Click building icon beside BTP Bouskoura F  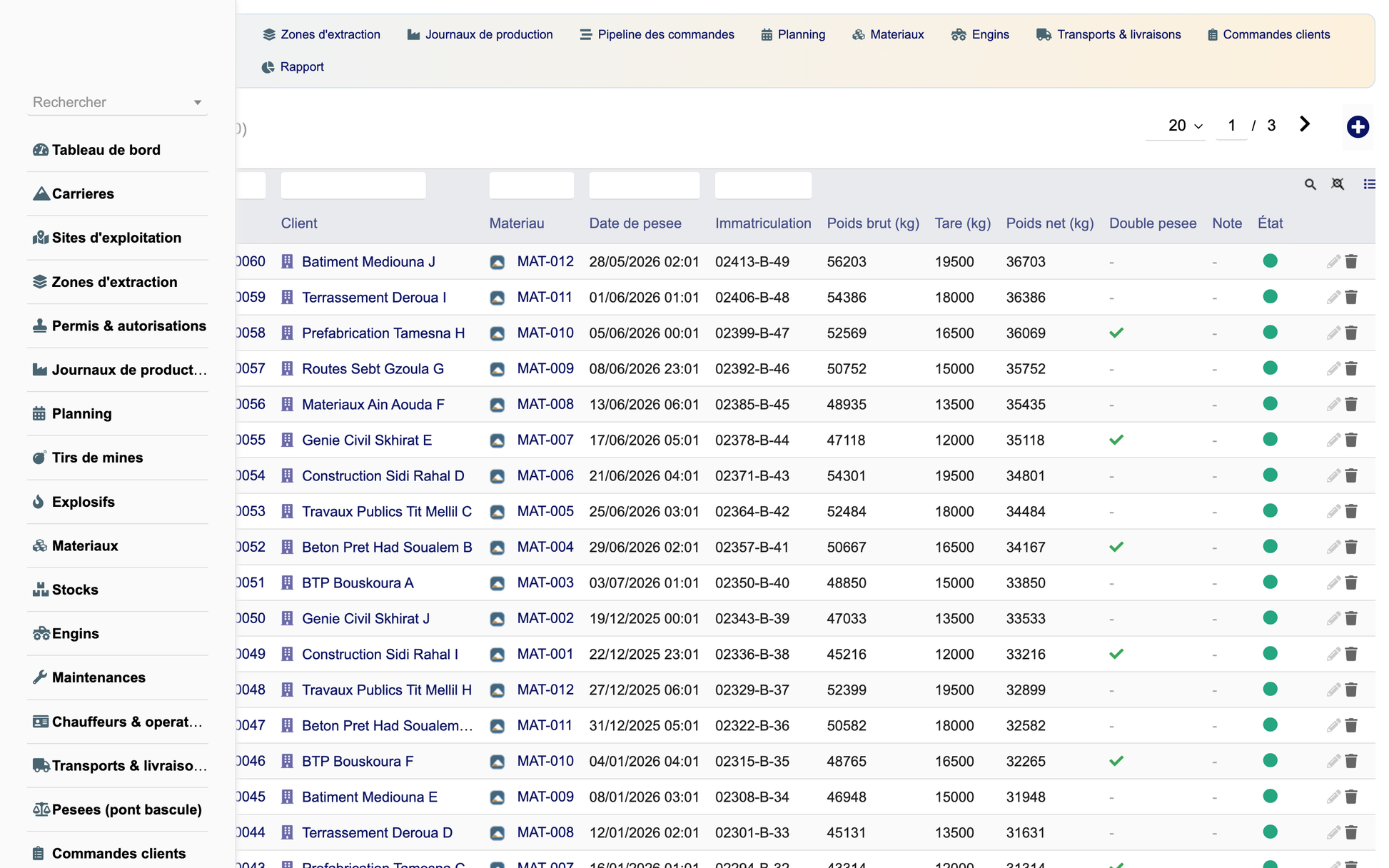coord(287,761)
